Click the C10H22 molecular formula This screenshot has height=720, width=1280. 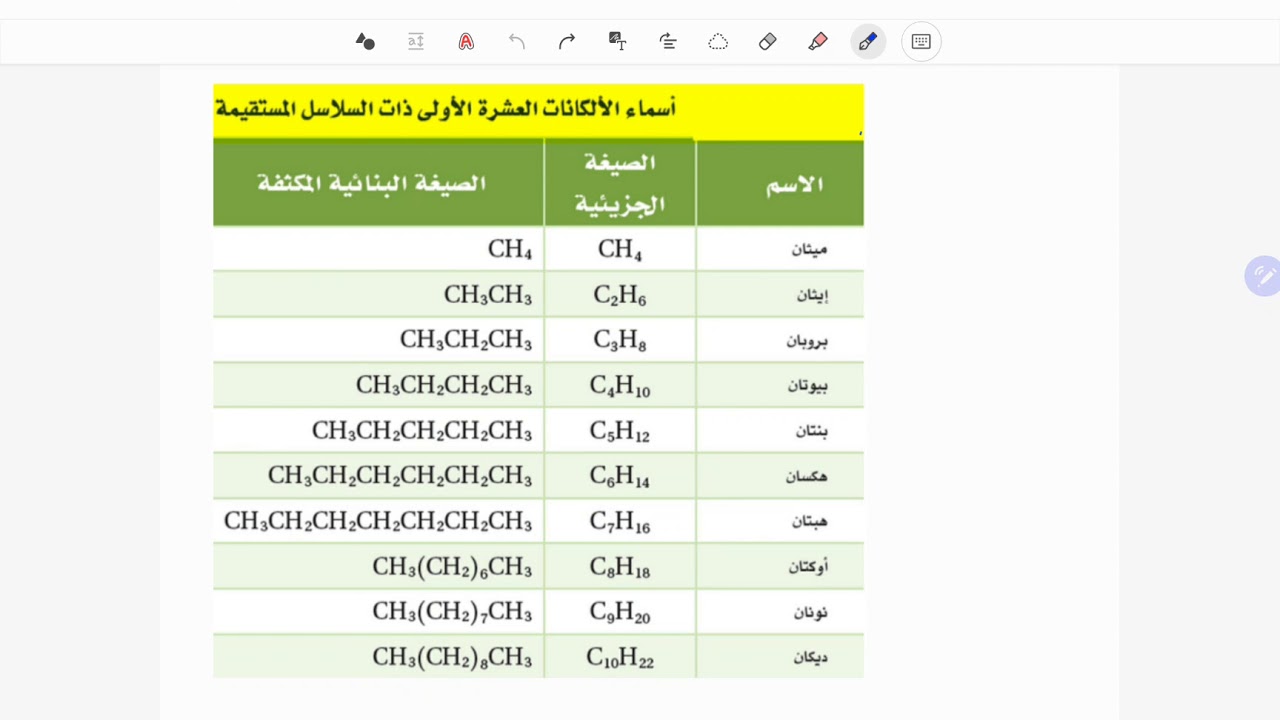620,658
